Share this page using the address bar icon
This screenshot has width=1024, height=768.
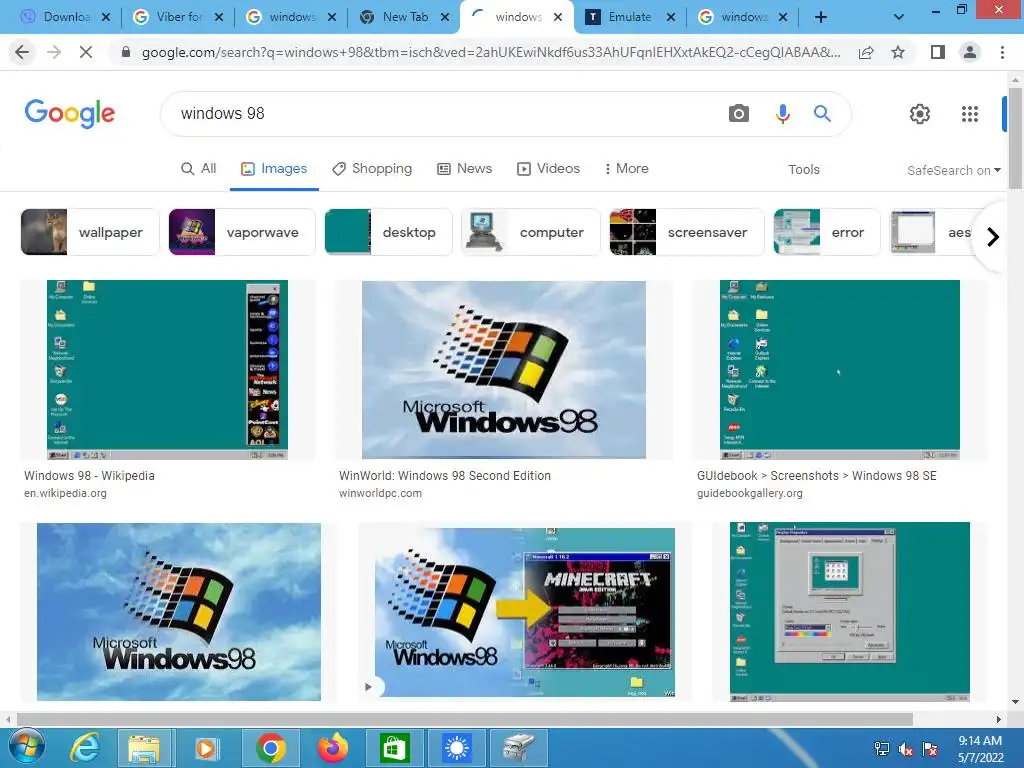[x=866, y=52]
